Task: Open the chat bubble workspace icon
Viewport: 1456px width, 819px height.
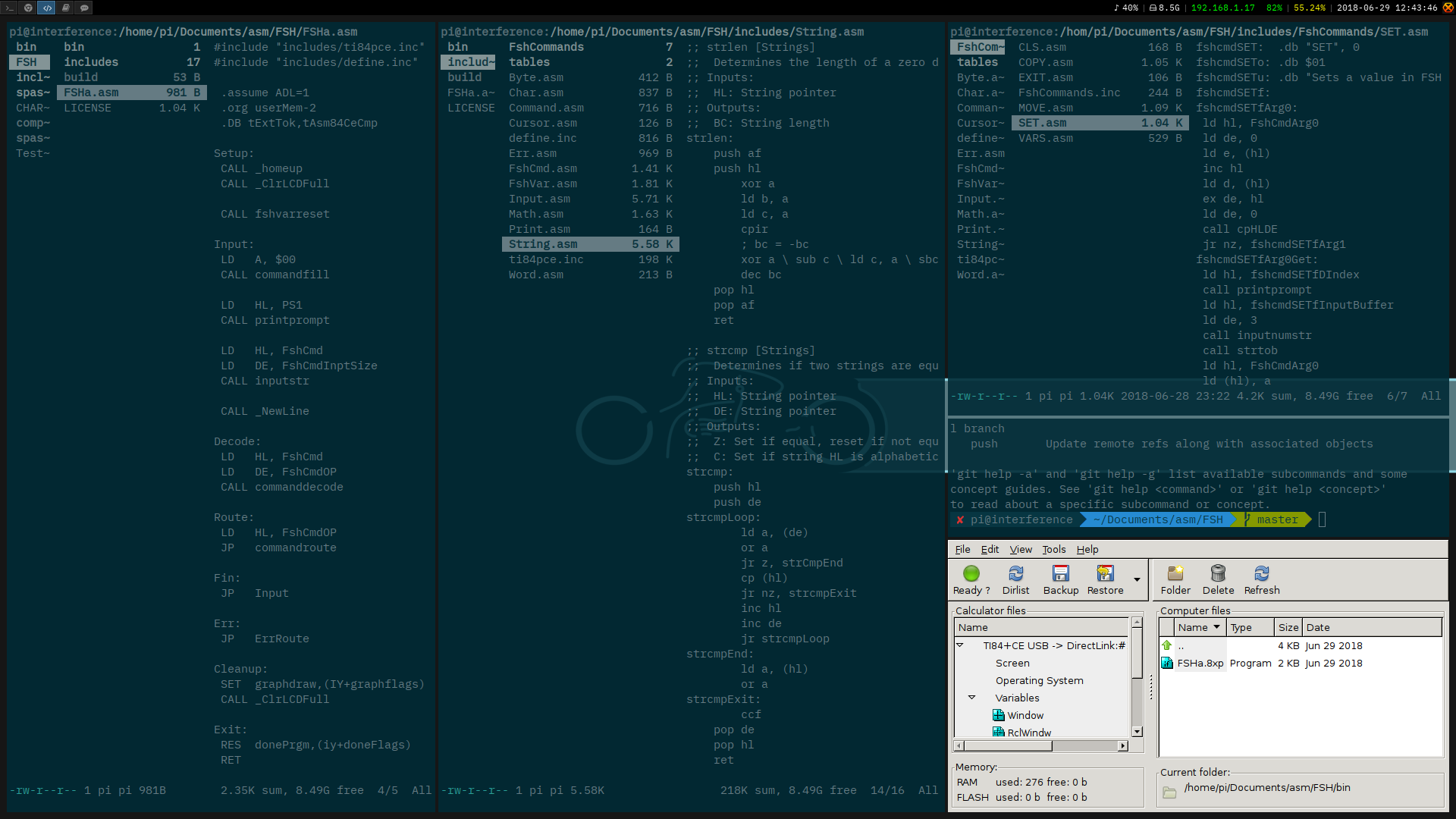Action: coord(84,8)
